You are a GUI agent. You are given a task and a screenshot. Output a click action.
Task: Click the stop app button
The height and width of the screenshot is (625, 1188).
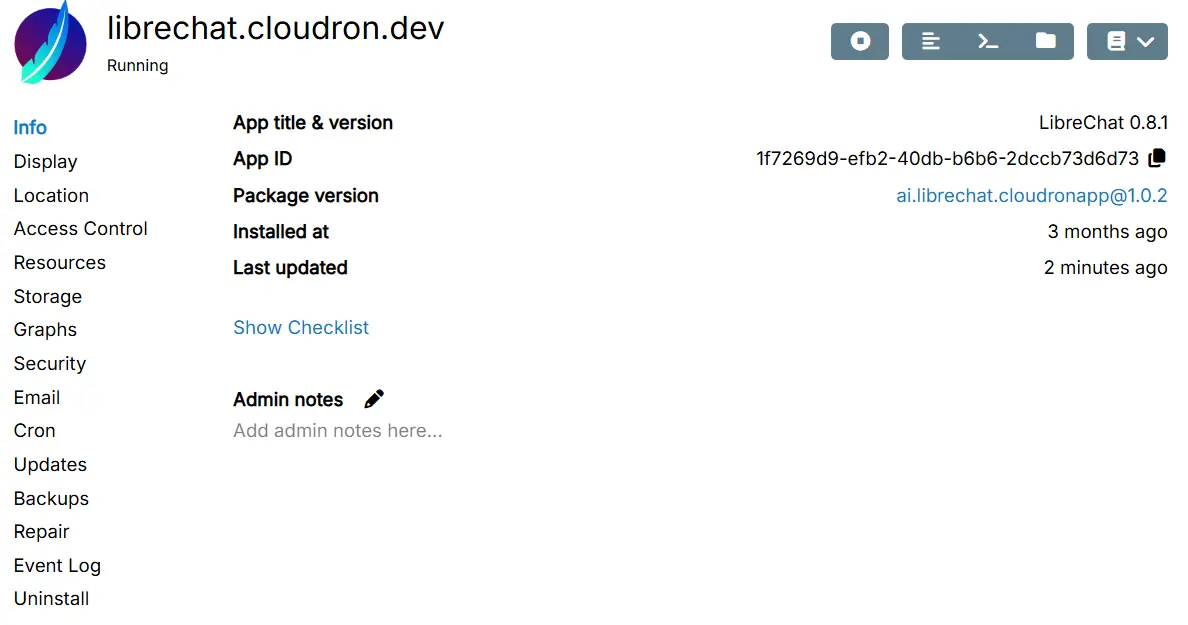(859, 42)
